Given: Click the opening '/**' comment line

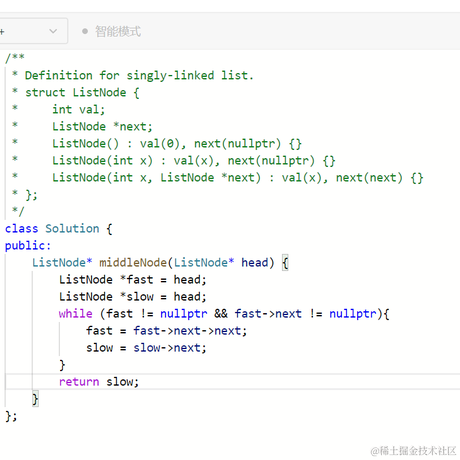Looking at the screenshot, I should 15,58.
